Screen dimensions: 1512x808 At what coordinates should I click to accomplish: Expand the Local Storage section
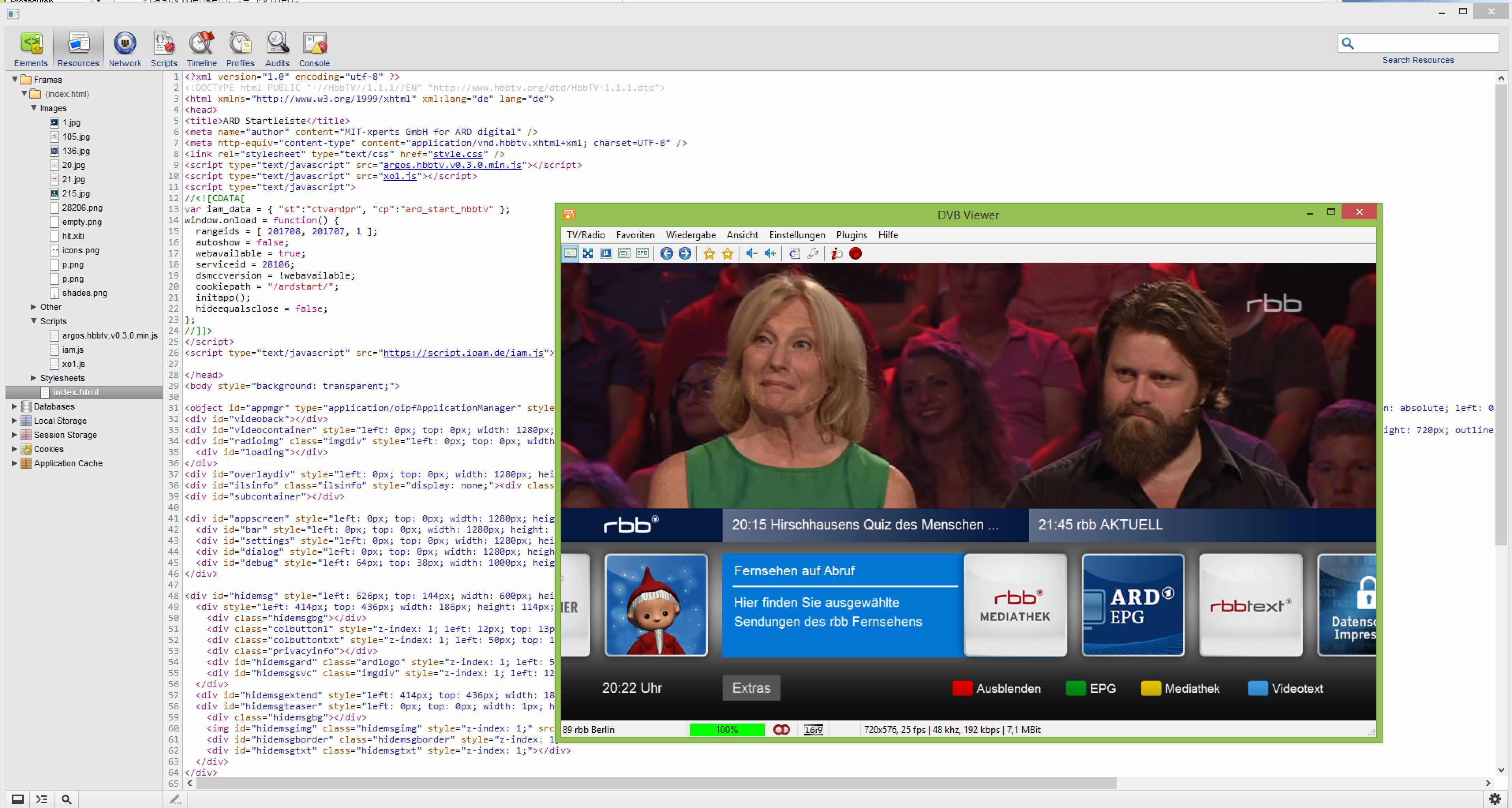click(14, 420)
